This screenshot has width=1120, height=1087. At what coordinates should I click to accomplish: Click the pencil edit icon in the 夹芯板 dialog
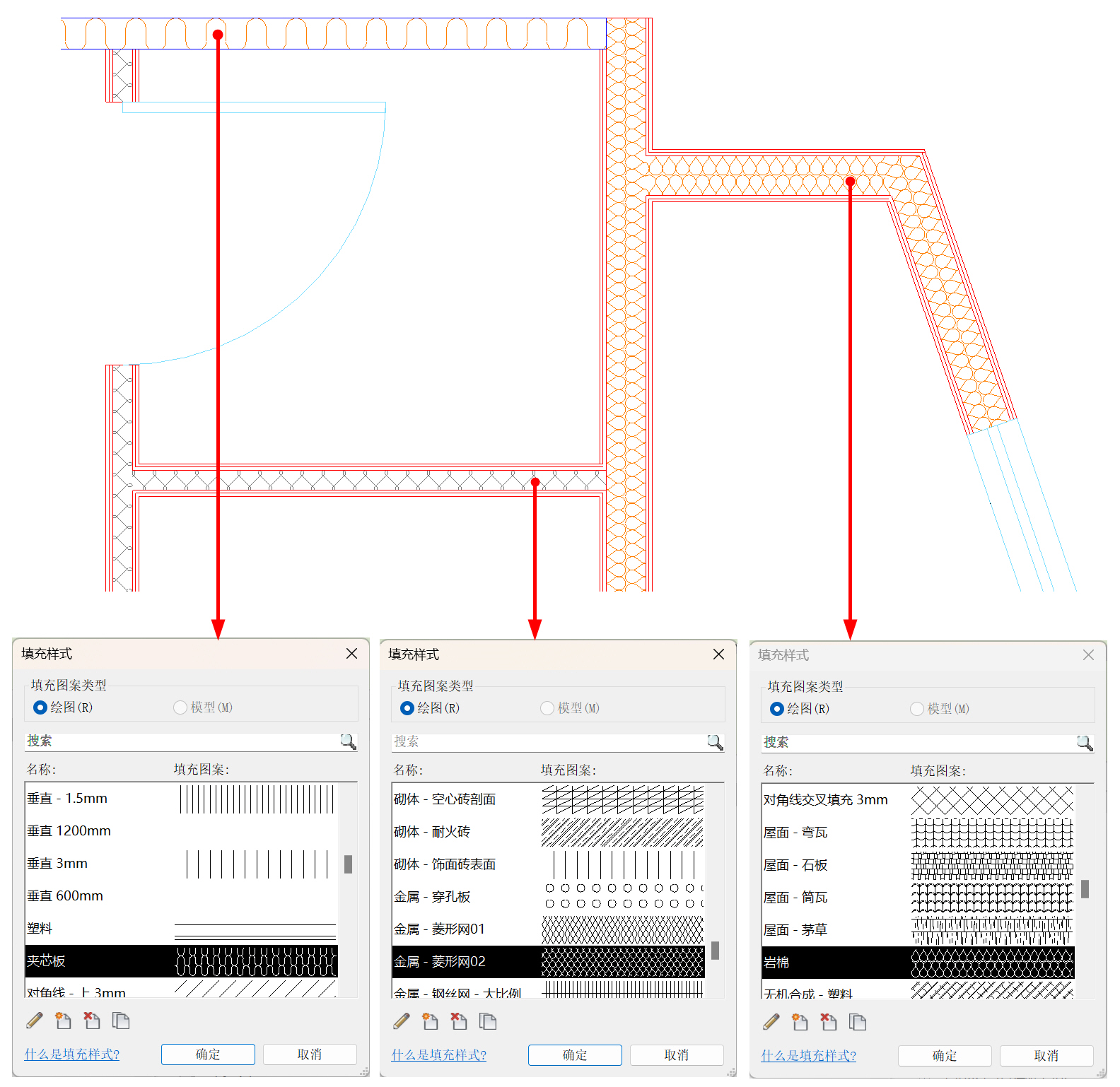pos(34,1021)
